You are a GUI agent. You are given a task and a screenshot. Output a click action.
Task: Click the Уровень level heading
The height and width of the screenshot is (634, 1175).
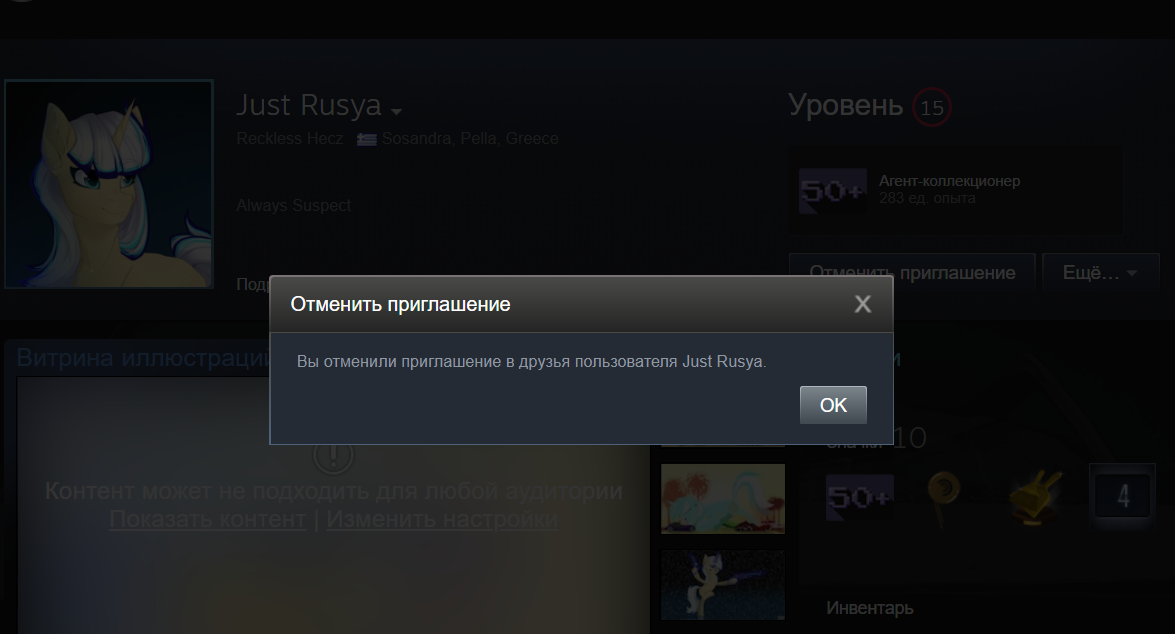point(845,106)
